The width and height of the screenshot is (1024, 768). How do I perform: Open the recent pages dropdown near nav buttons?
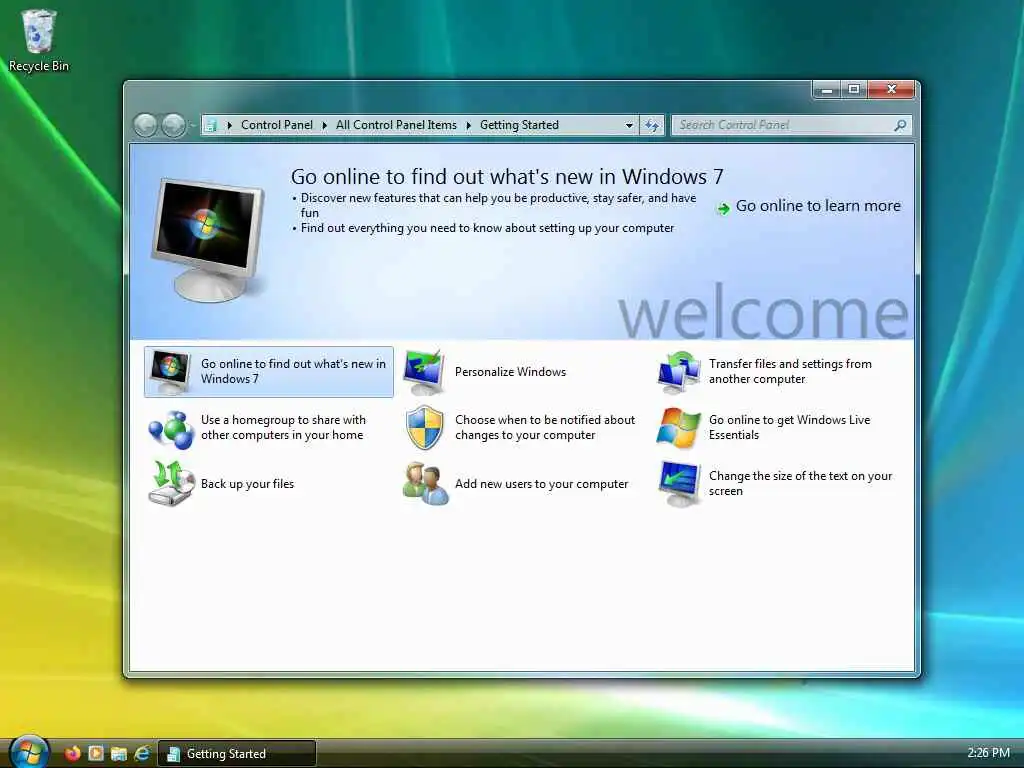pos(193,124)
